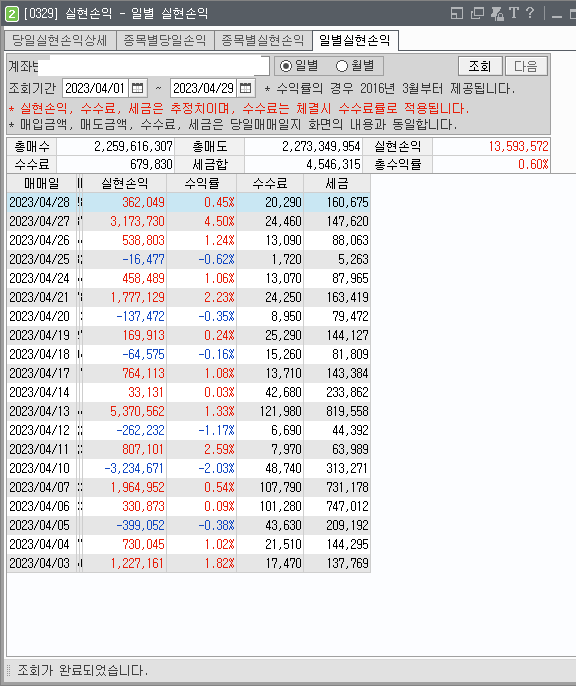Switch to 당일실현손익상세 tab

pos(60,41)
